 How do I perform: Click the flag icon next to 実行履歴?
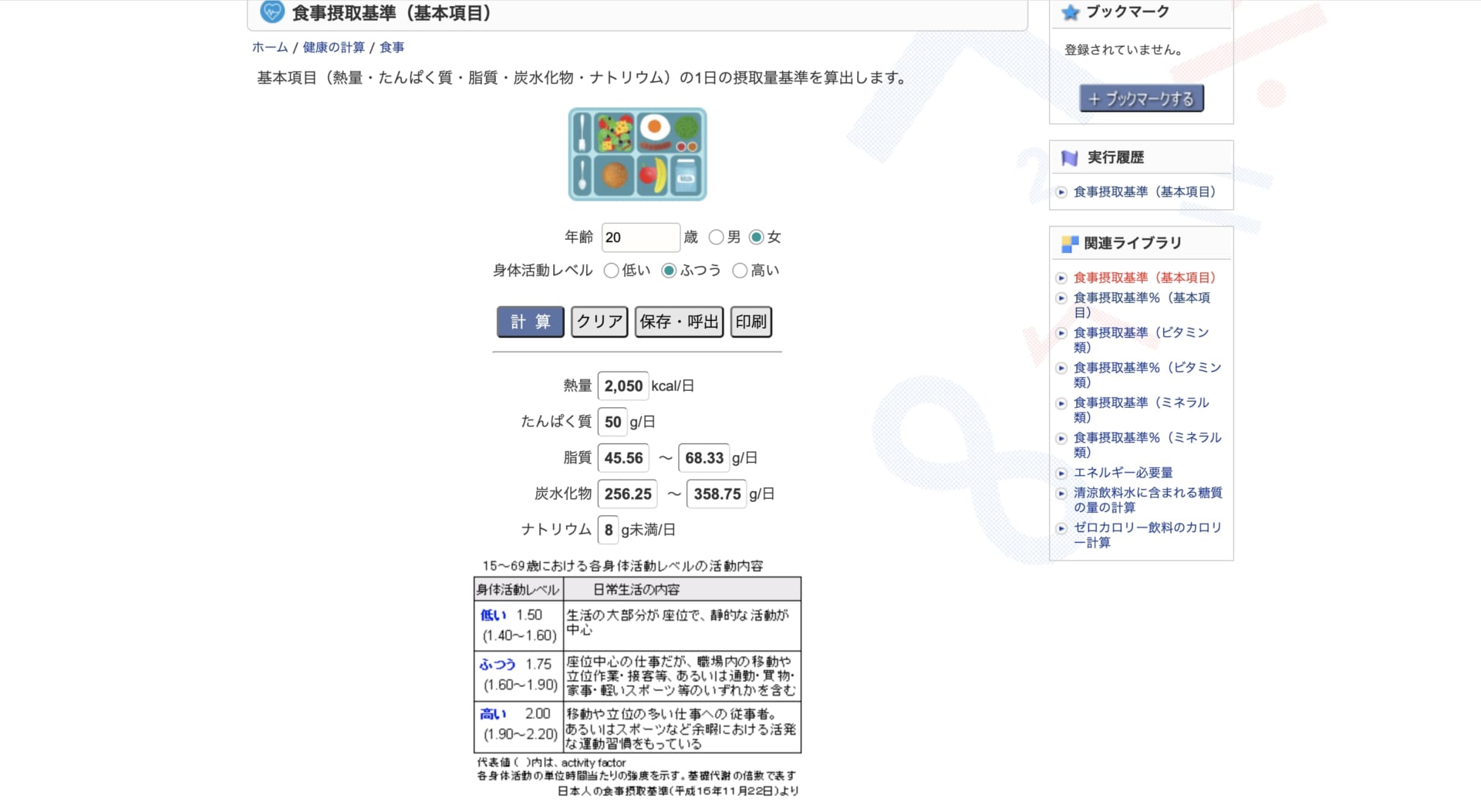pyautogui.click(x=1068, y=157)
